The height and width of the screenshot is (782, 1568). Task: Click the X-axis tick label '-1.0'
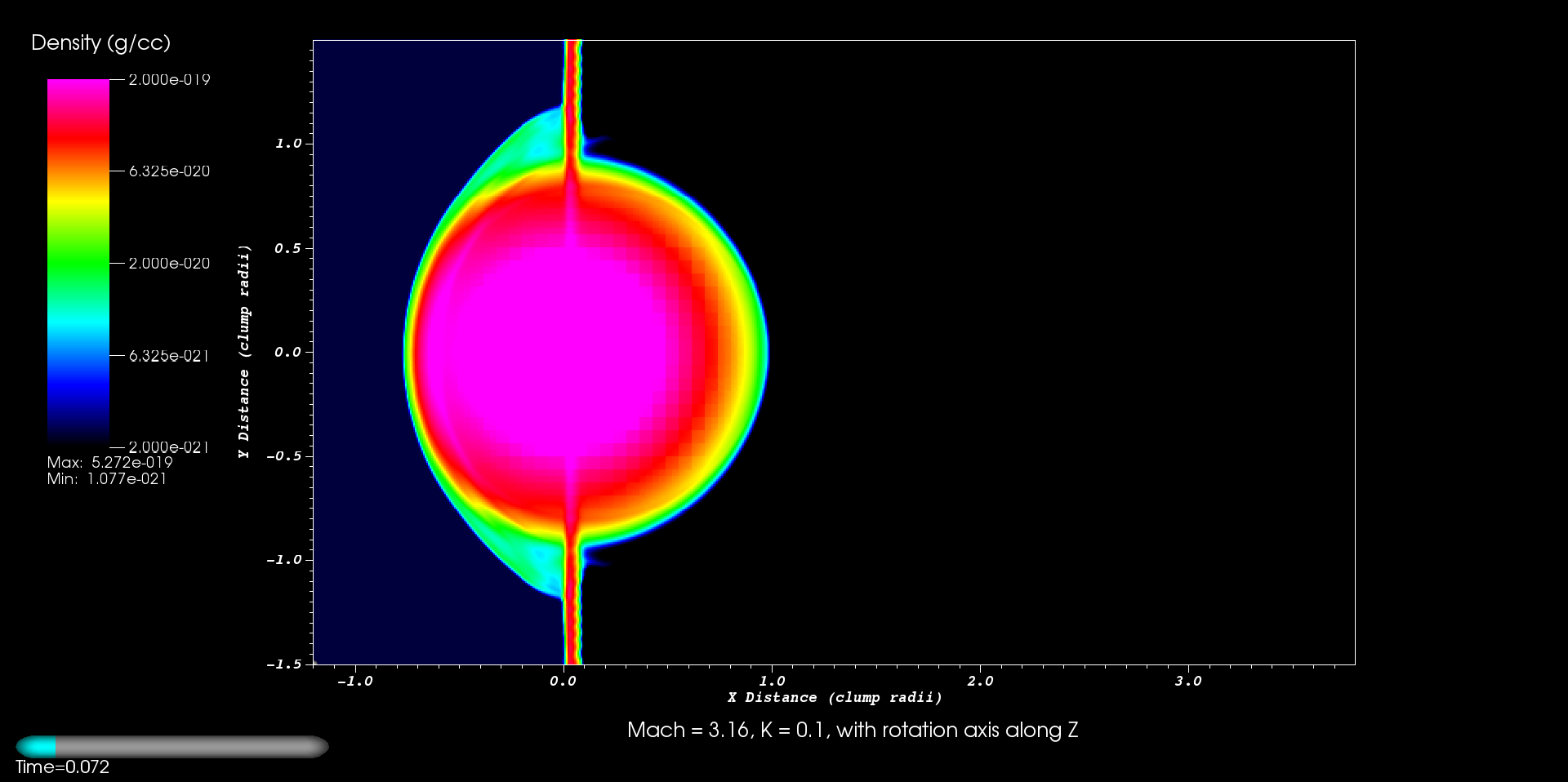(354, 682)
